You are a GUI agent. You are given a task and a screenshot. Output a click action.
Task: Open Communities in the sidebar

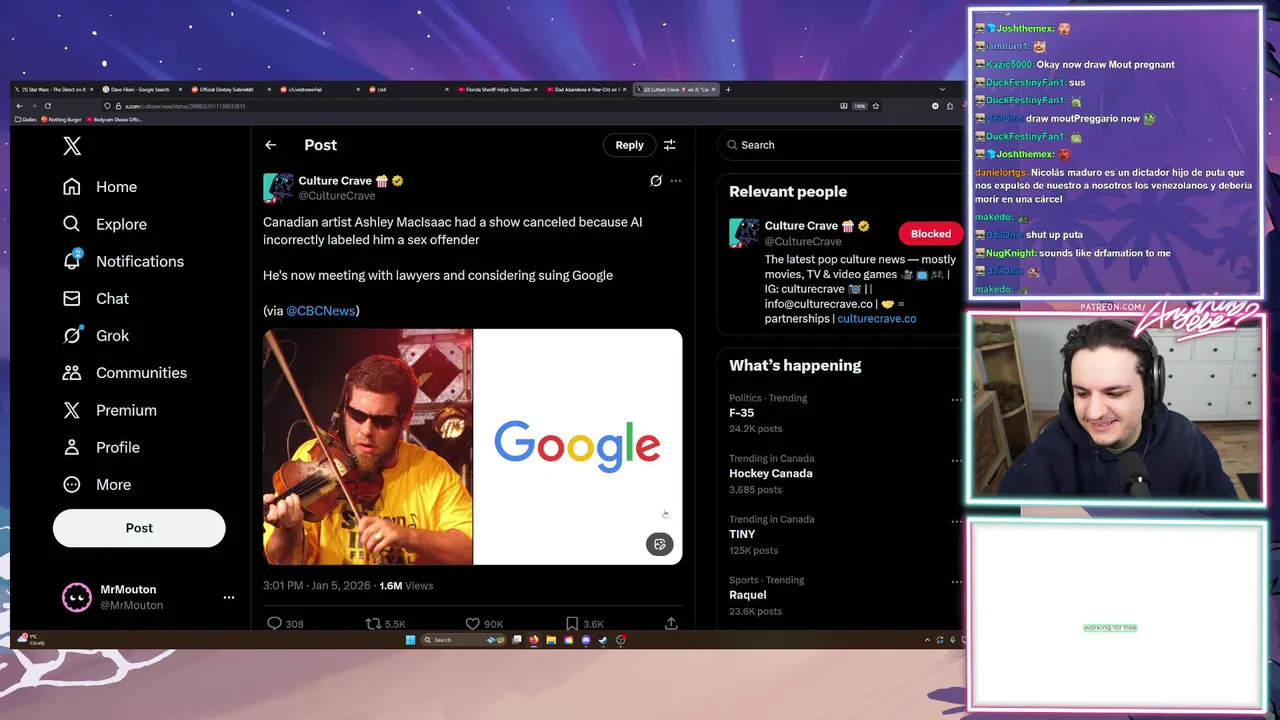[x=125, y=372]
